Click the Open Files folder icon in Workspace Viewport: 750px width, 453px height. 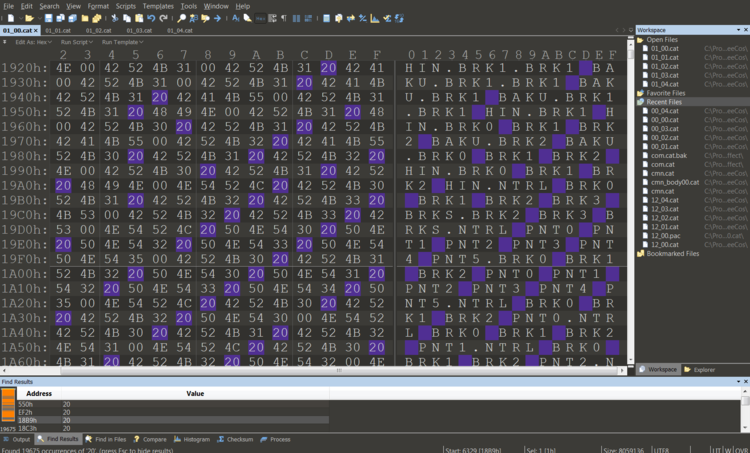[640, 40]
